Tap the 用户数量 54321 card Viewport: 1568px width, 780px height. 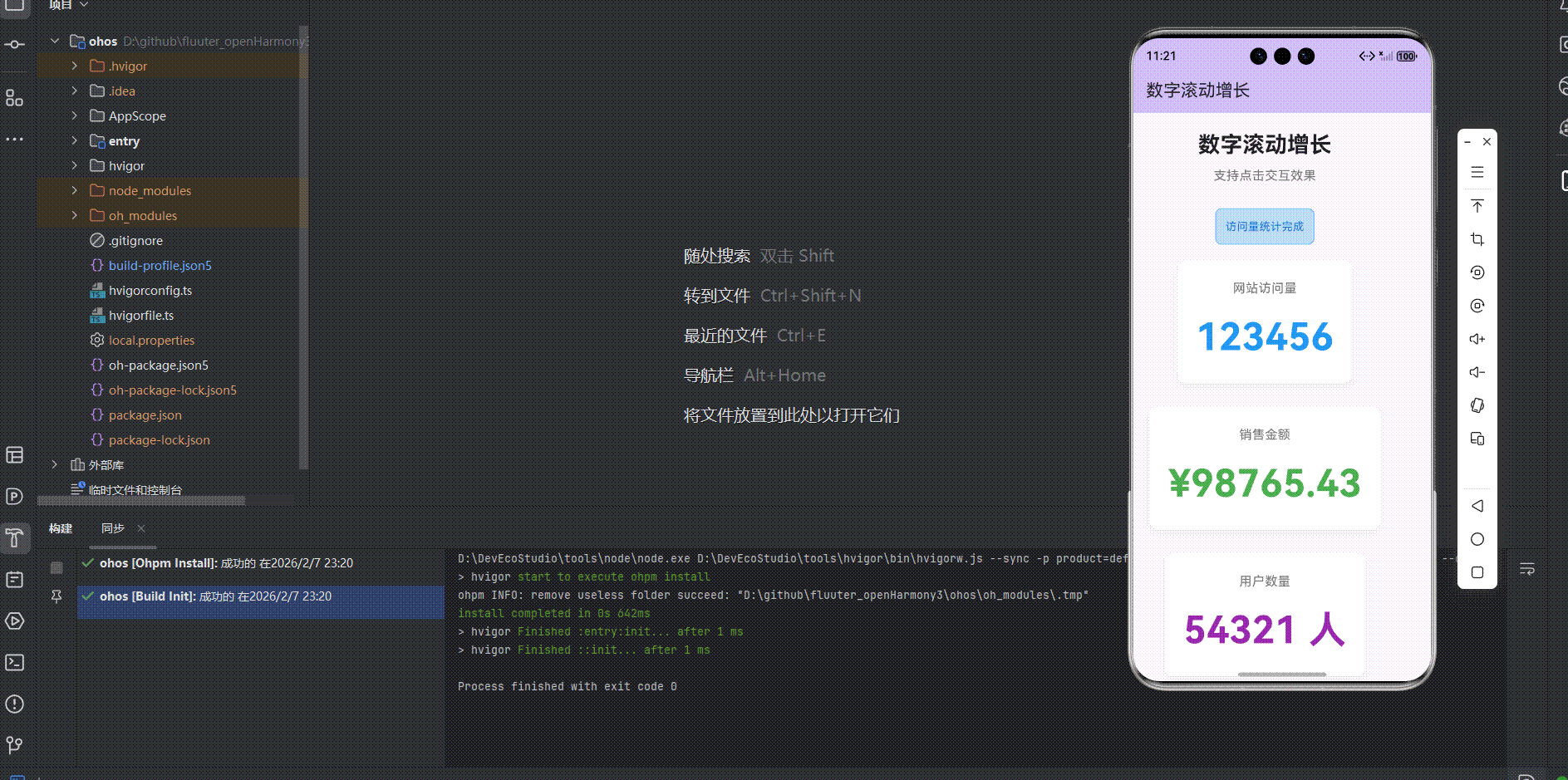pos(1265,613)
